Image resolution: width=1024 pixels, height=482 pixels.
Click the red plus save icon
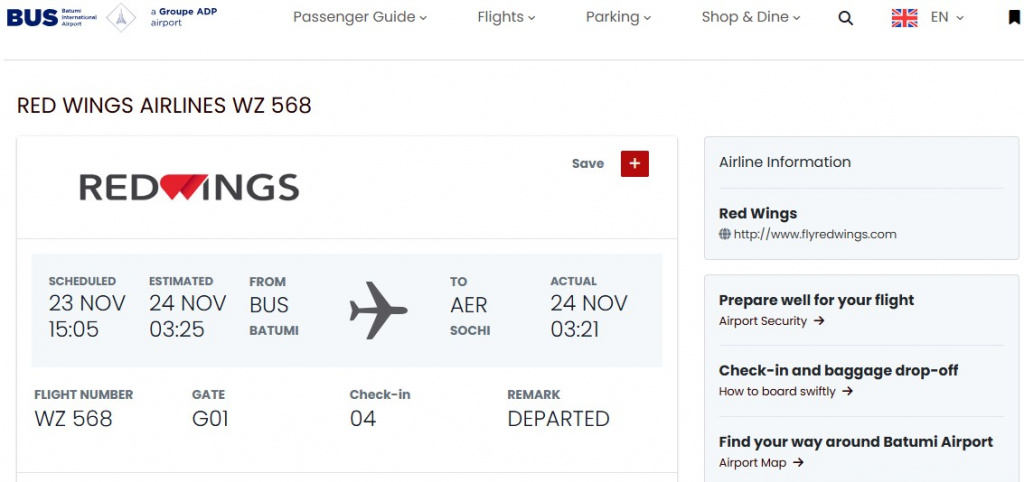(635, 164)
